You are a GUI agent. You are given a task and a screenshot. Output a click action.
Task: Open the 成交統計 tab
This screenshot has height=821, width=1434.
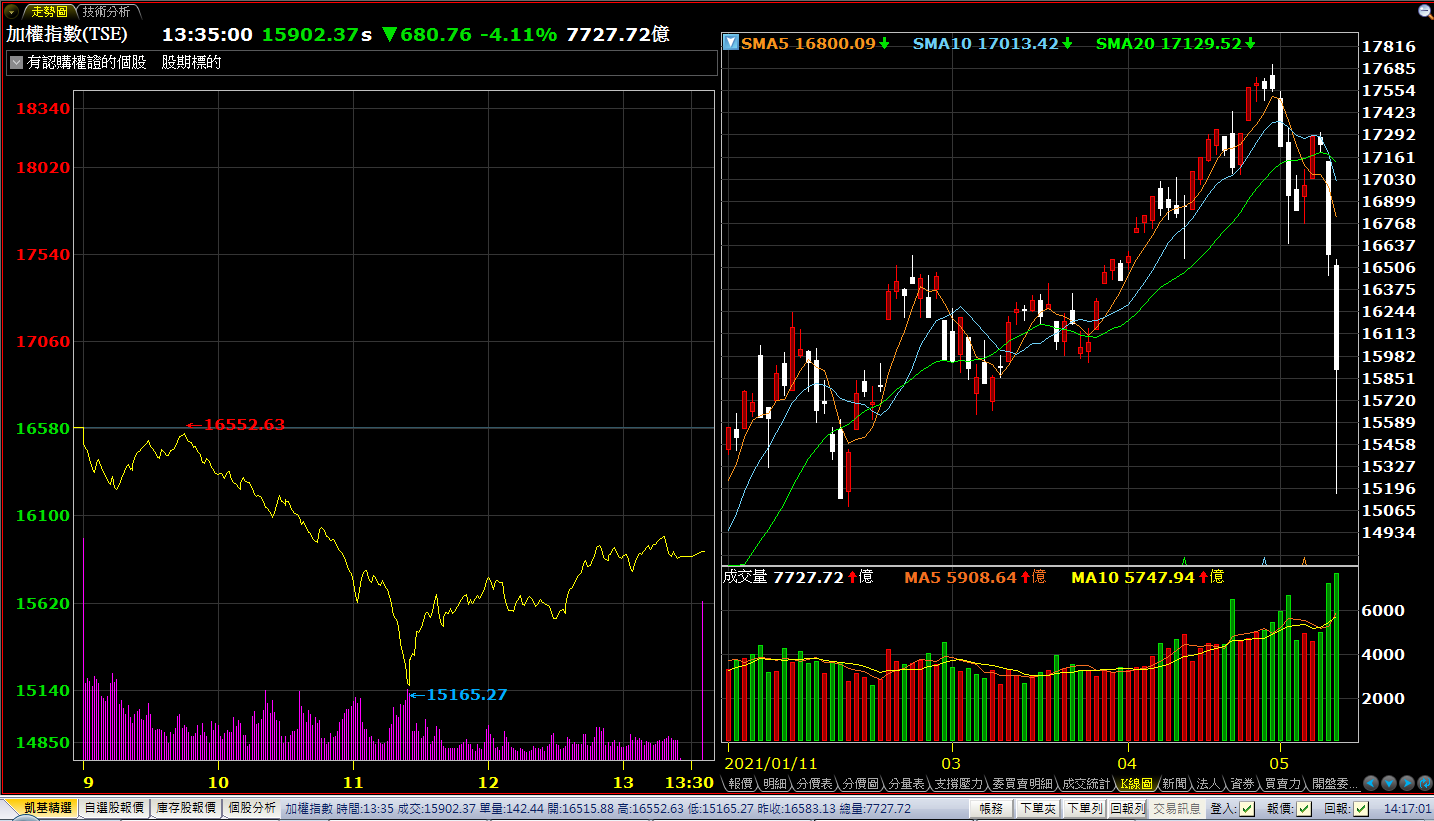[1086, 784]
